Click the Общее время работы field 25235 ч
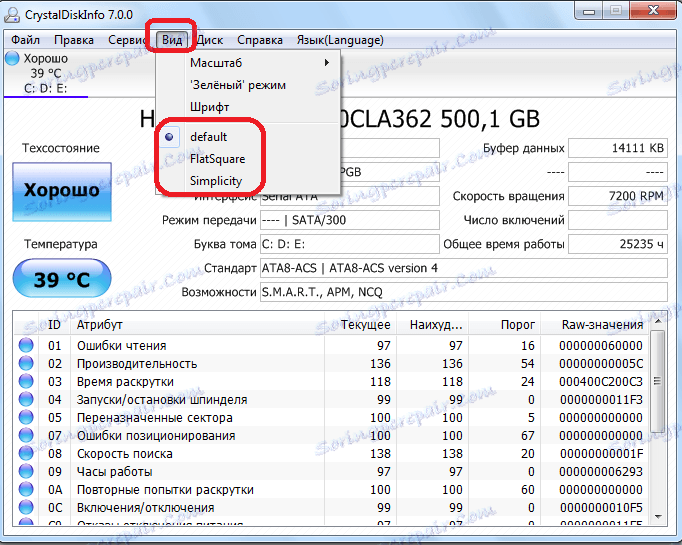The image size is (682, 545). point(618,244)
